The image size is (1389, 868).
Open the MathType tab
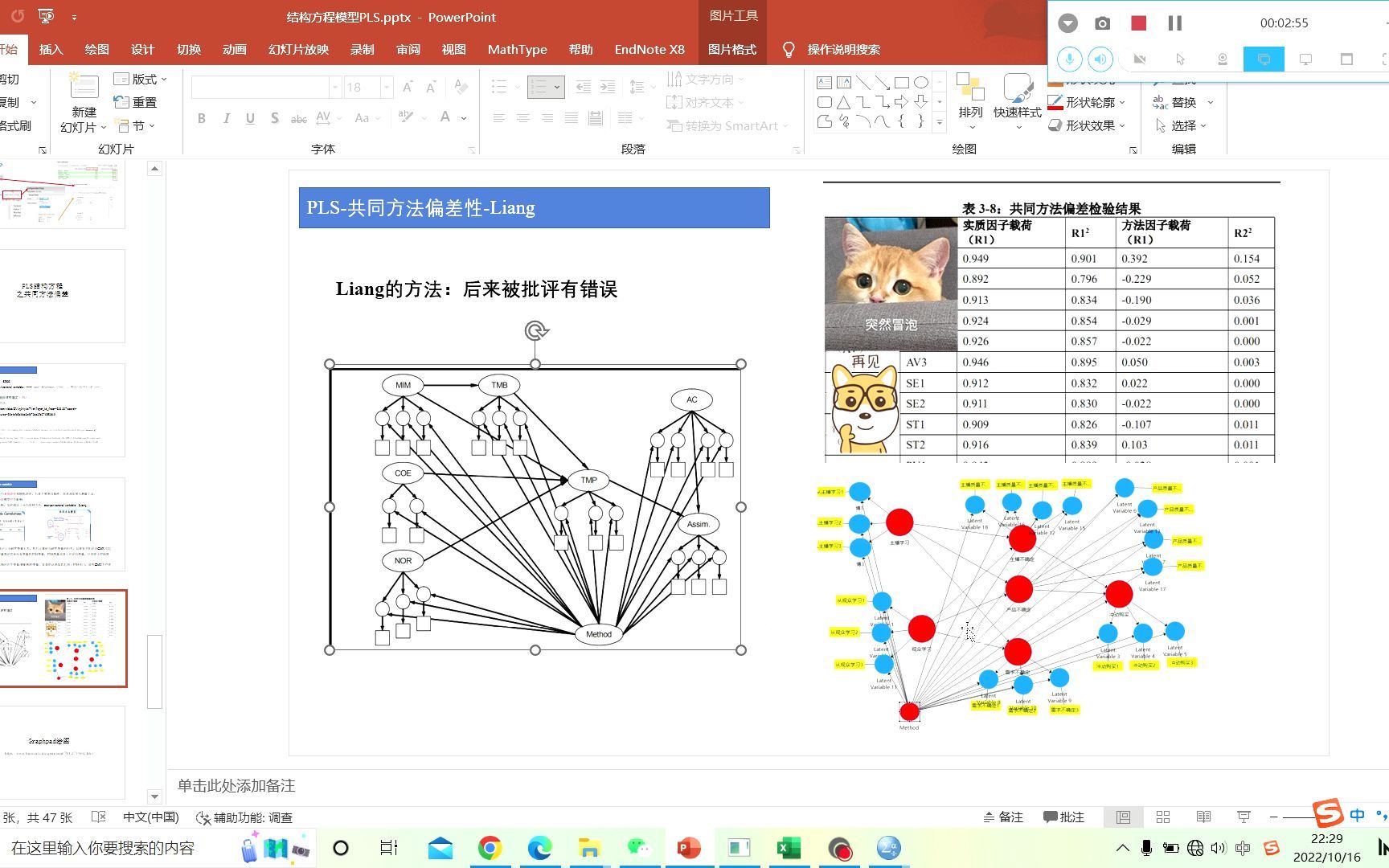pos(517,49)
